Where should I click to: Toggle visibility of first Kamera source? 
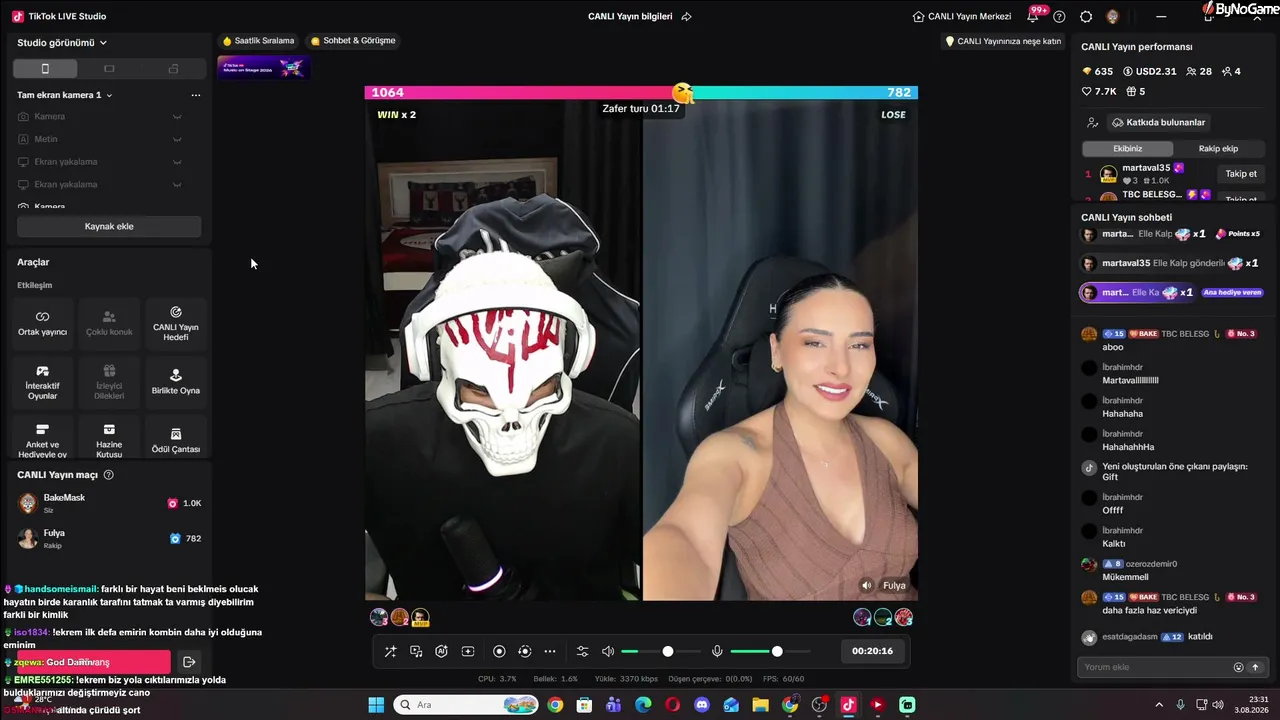177,117
